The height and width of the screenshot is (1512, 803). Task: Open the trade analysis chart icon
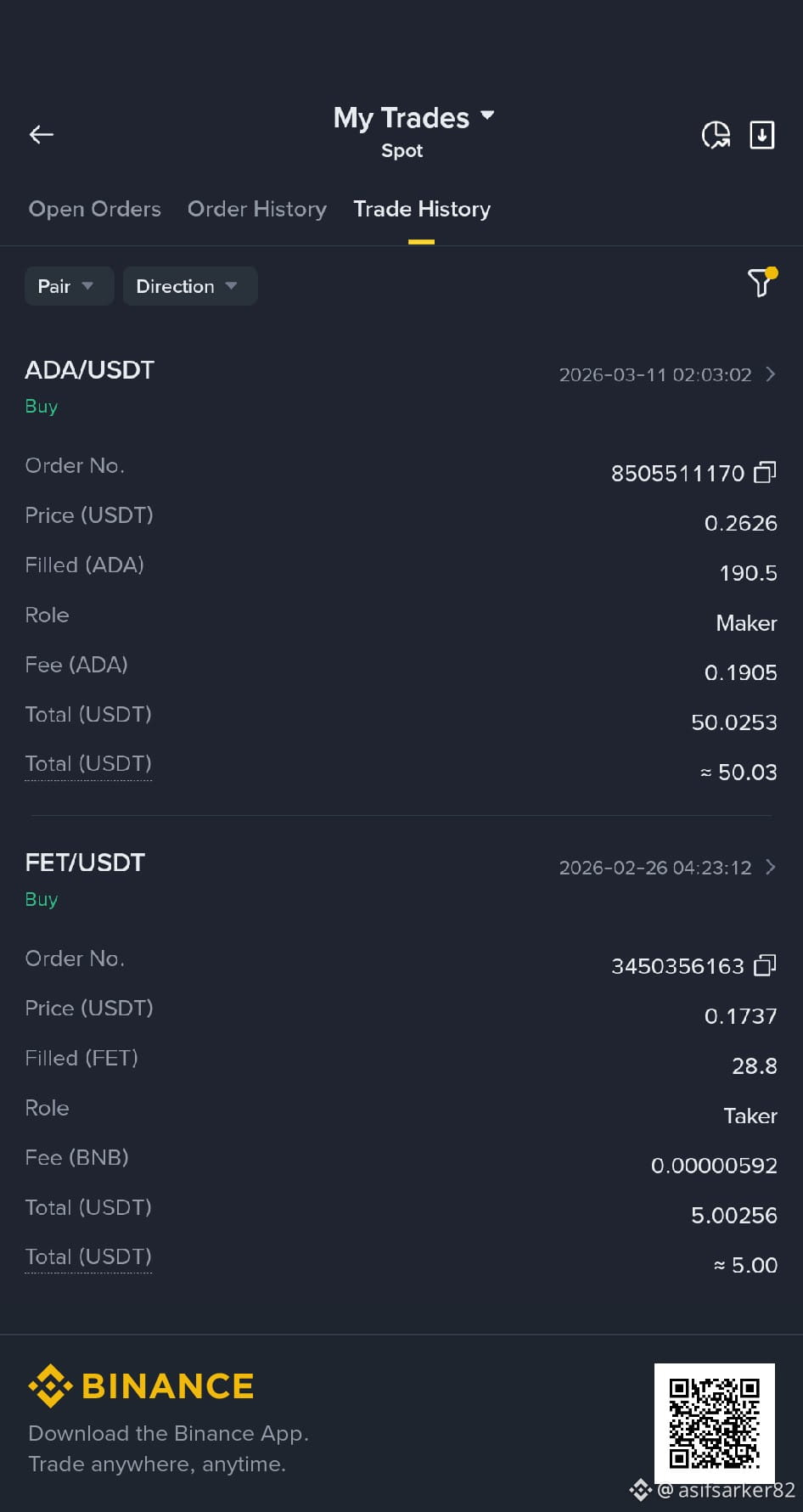(x=716, y=135)
